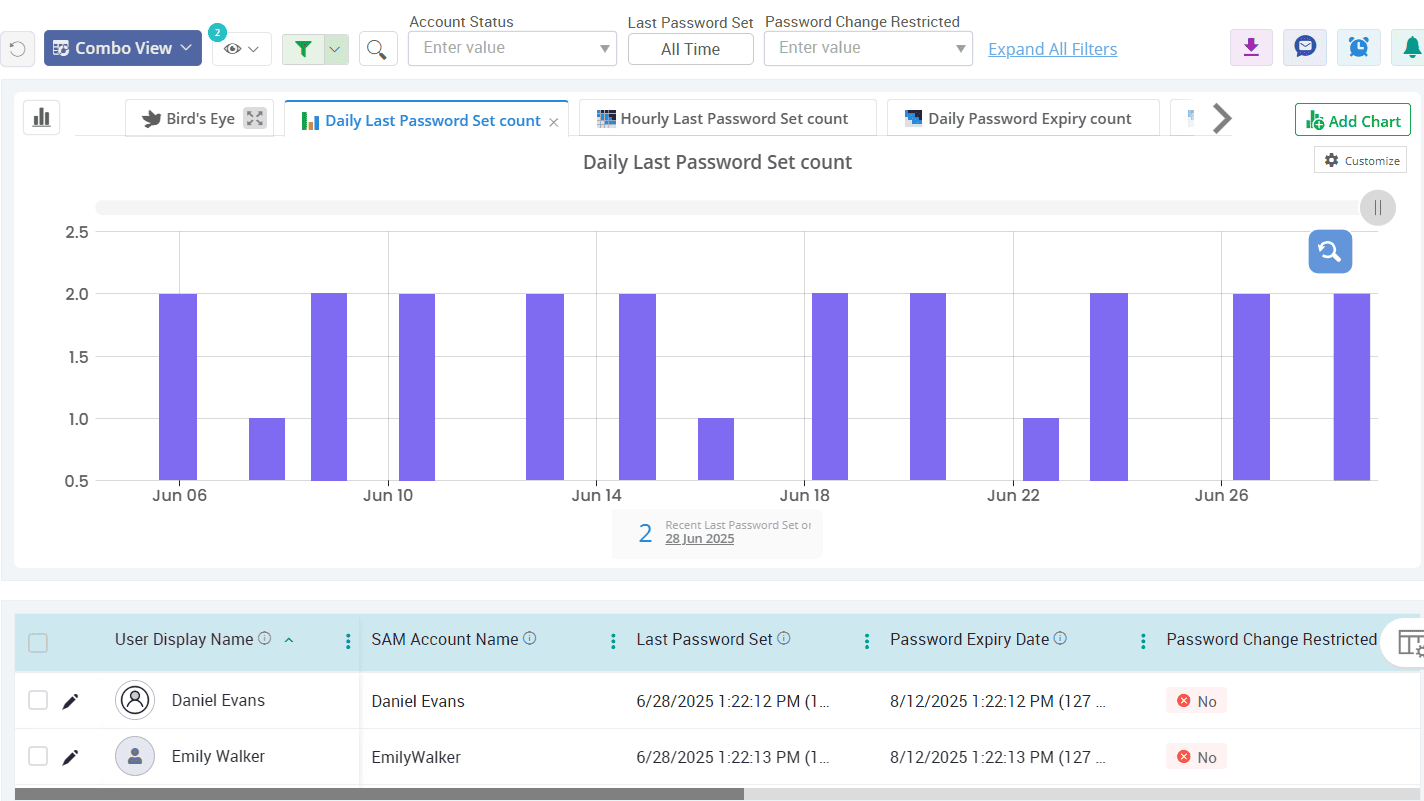The image size is (1424, 801).
Task: Click the Add Chart button
Action: pos(1352,121)
